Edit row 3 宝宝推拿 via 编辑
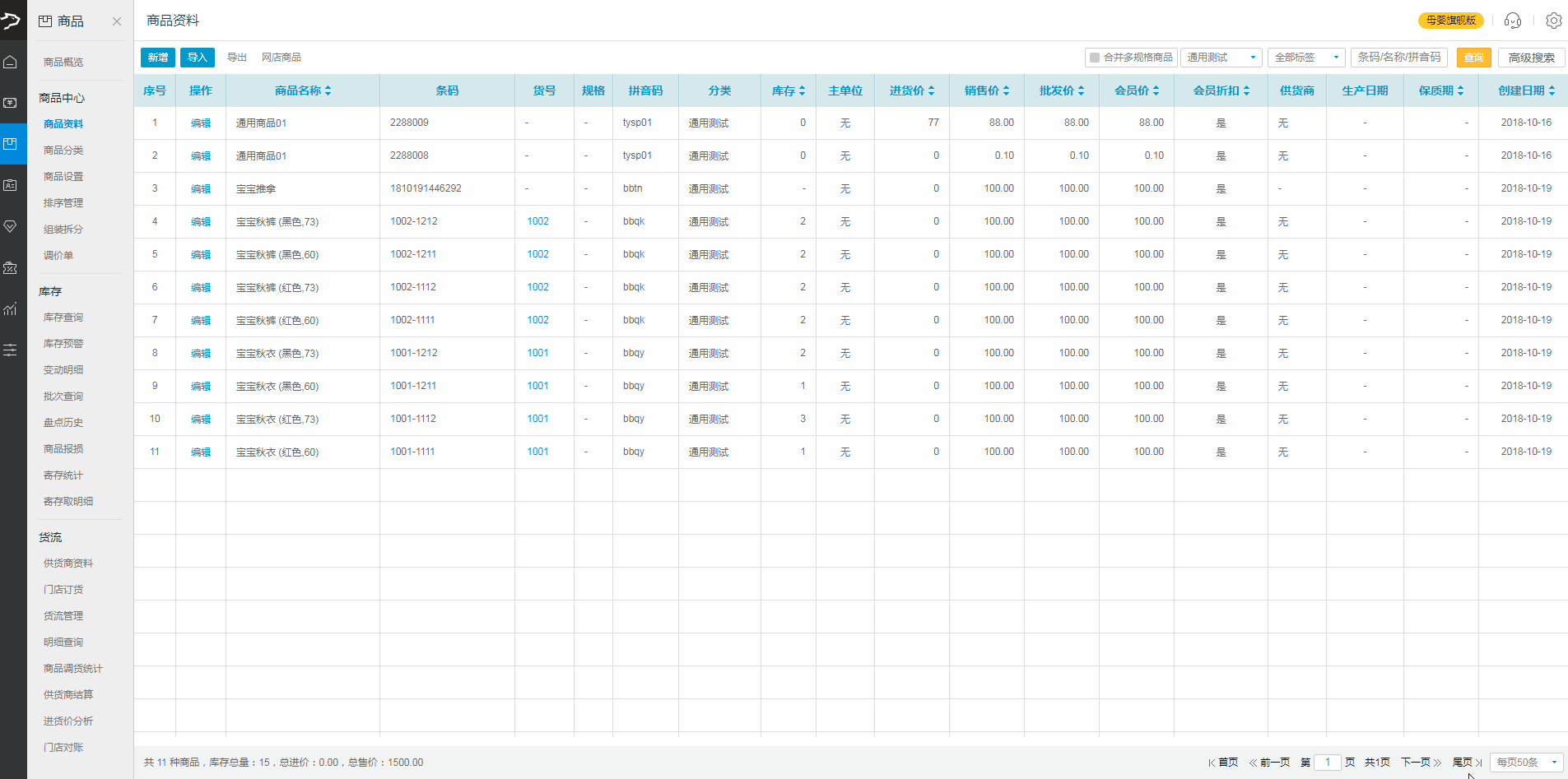1568x779 pixels. (201, 189)
